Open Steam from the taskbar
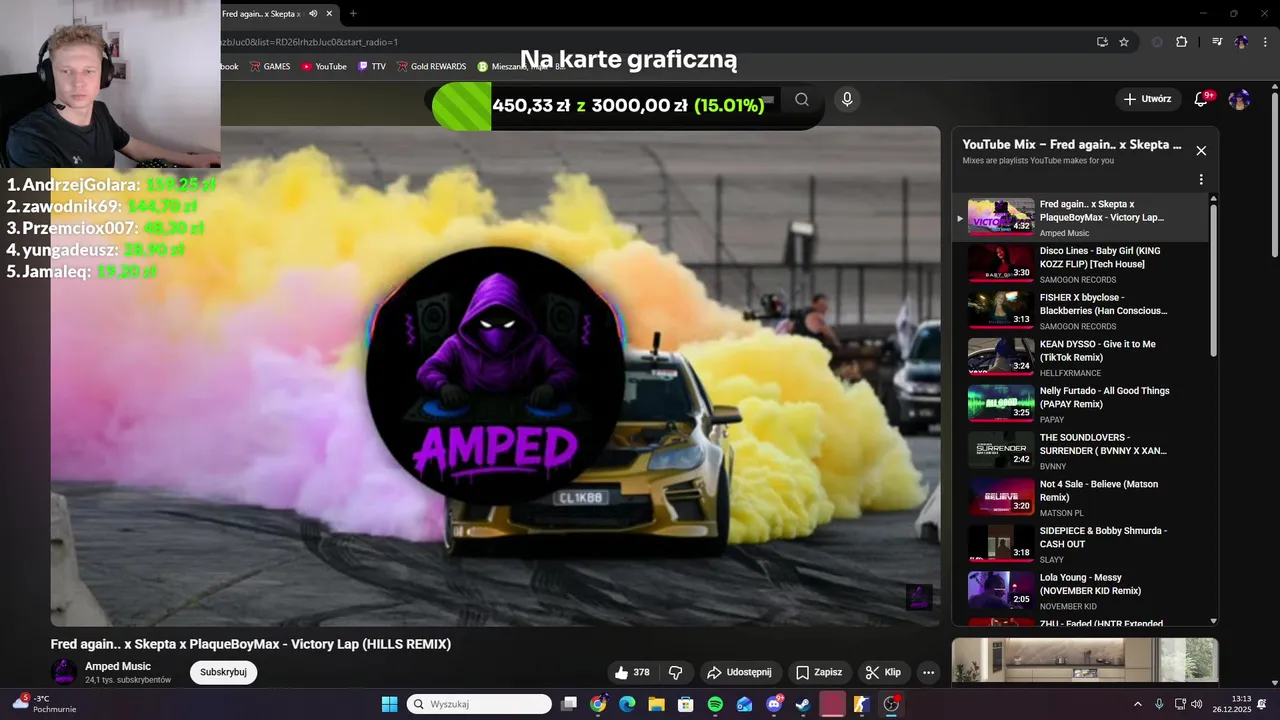This screenshot has width=1280, height=720. pyautogui.click(x=802, y=704)
